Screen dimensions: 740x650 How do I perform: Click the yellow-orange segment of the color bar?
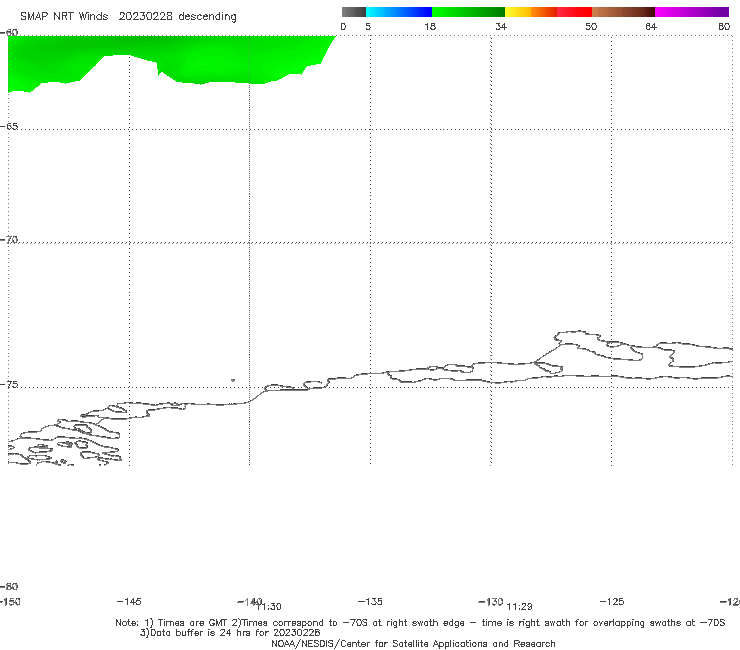tap(531, 12)
